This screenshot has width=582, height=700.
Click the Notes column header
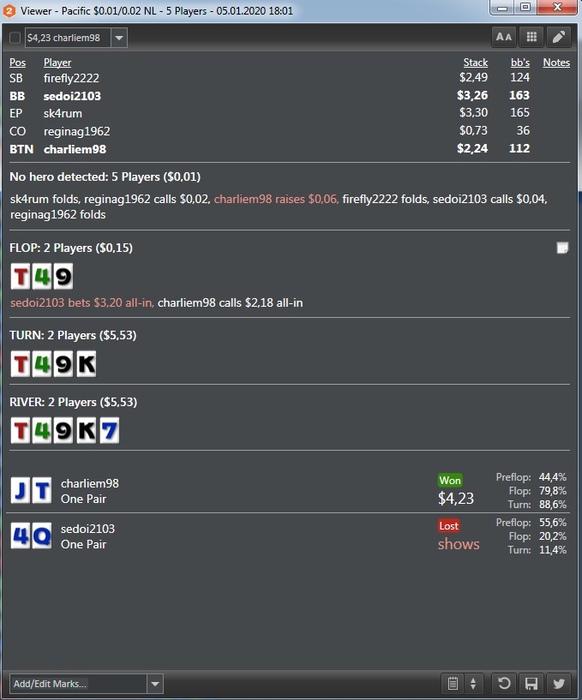point(556,62)
